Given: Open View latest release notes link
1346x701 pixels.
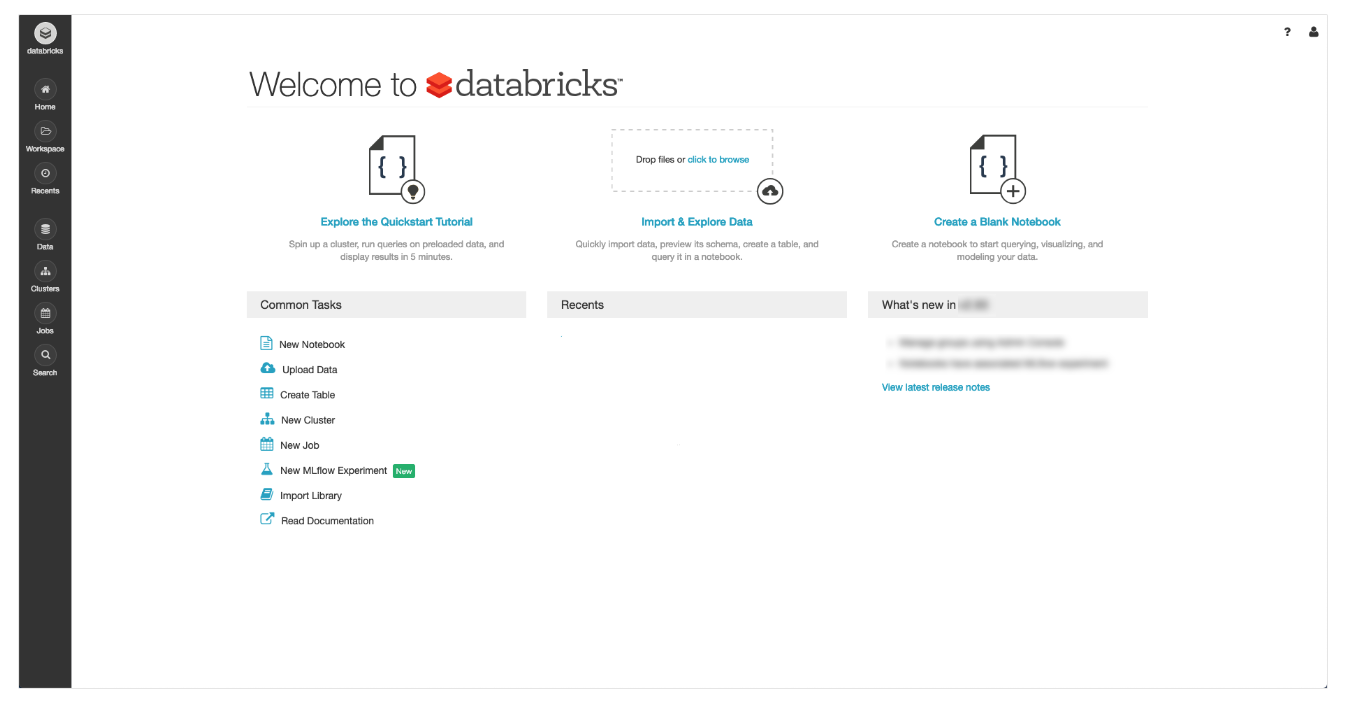Looking at the screenshot, I should tap(936, 387).
